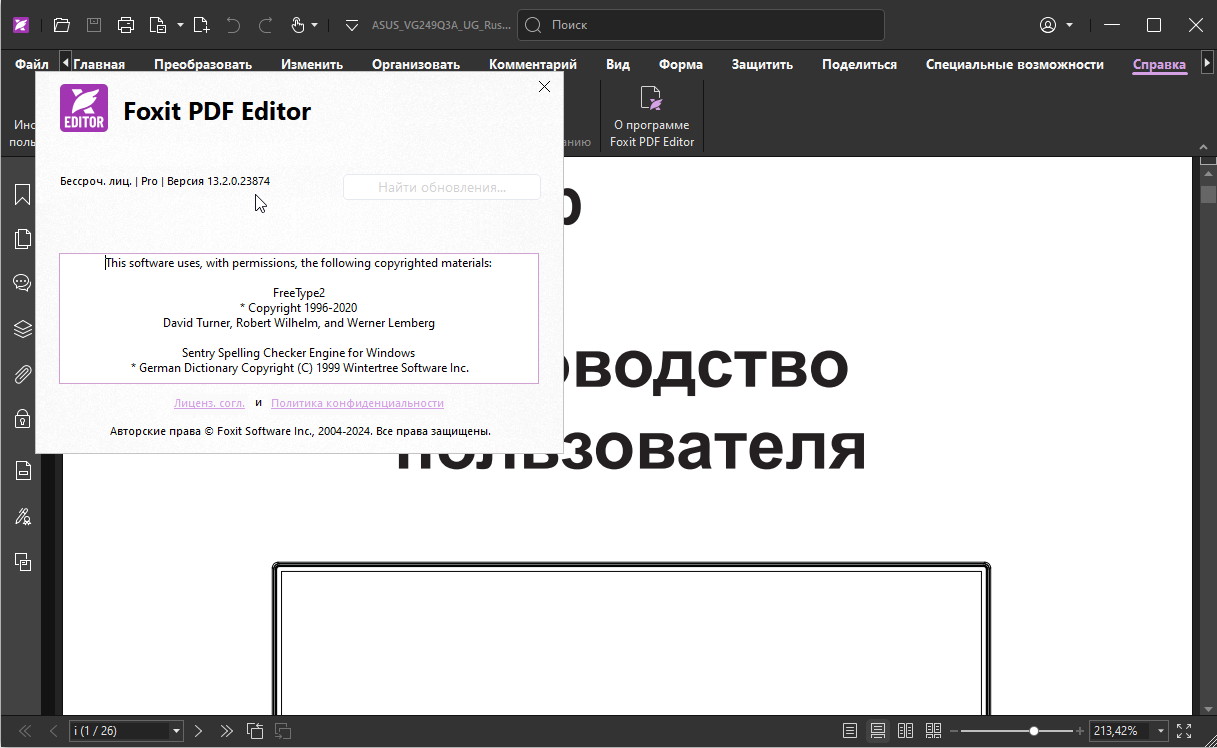The image size is (1217, 748).
Task: Open the Attachments paperclip panel
Action: [22, 375]
